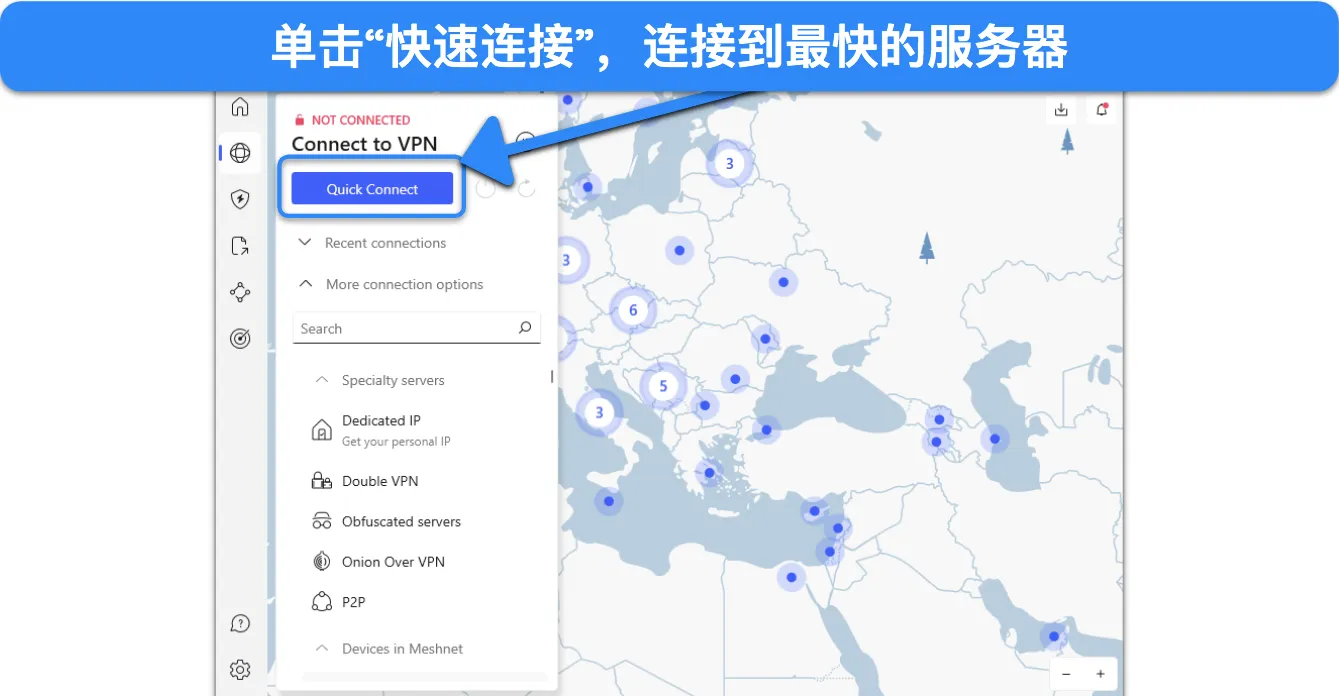The width and height of the screenshot is (1339, 696).
Task: Choose the Double VPN padlocks icon
Action: pos(322,481)
